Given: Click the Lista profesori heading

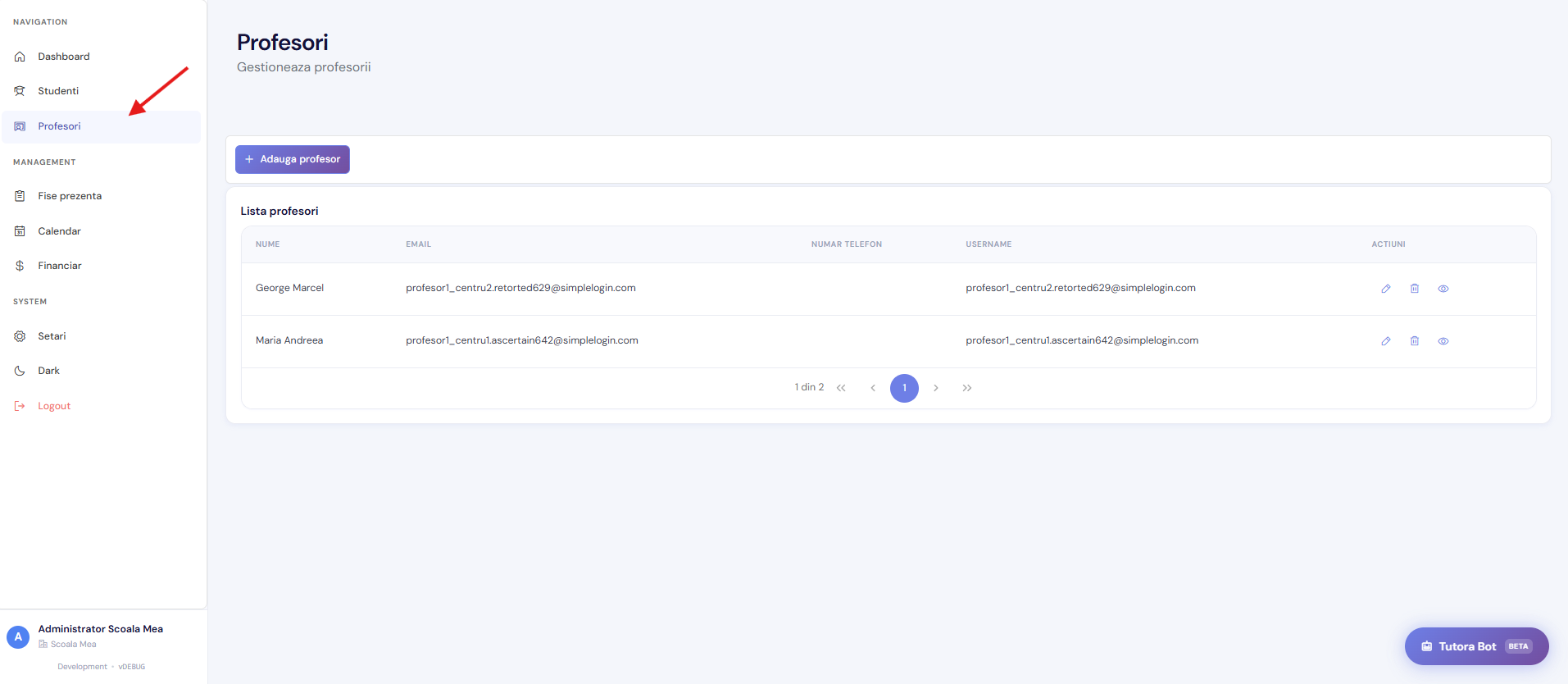Looking at the screenshot, I should point(280,211).
